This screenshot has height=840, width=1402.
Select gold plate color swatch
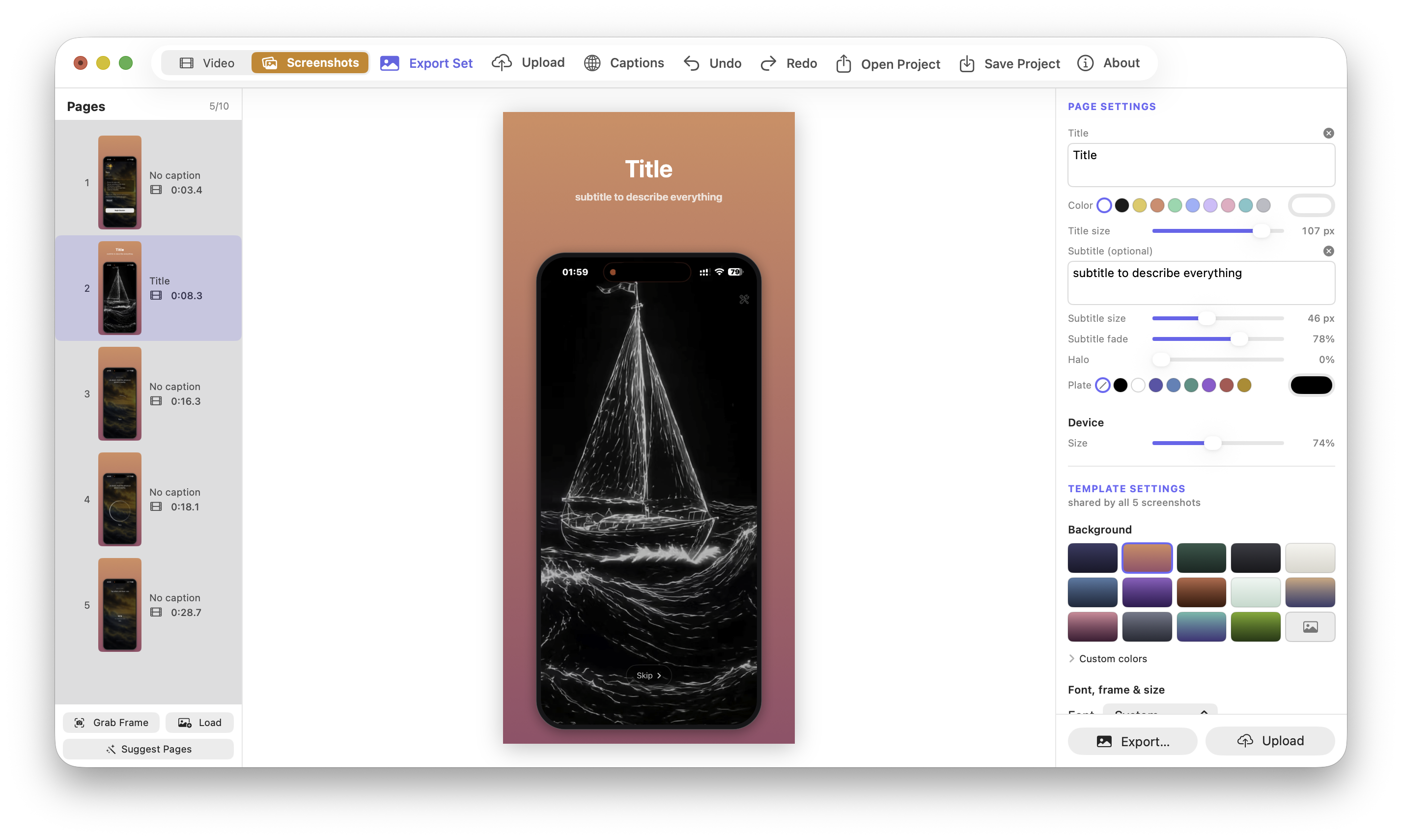coord(1243,385)
